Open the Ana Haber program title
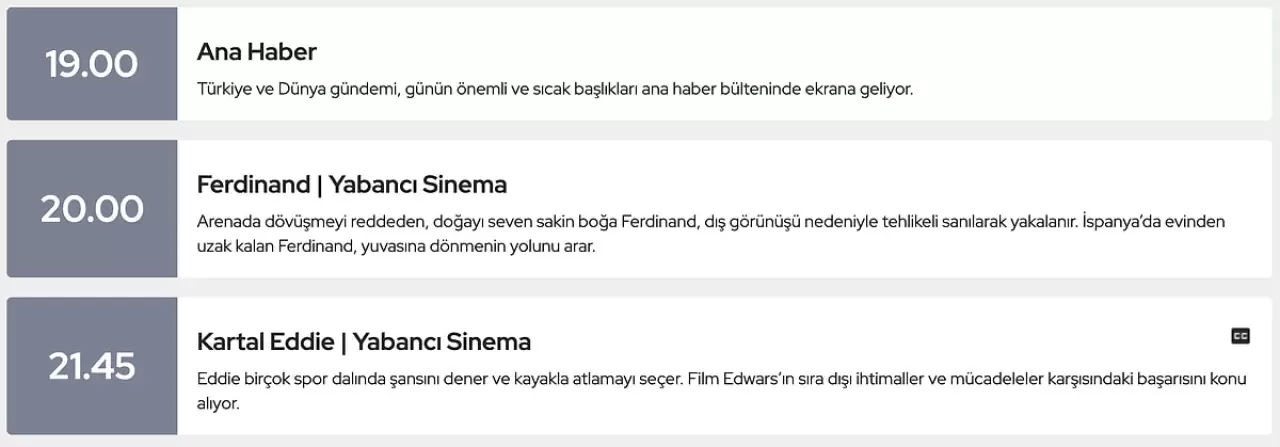1280x447 pixels. [x=257, y=51]
